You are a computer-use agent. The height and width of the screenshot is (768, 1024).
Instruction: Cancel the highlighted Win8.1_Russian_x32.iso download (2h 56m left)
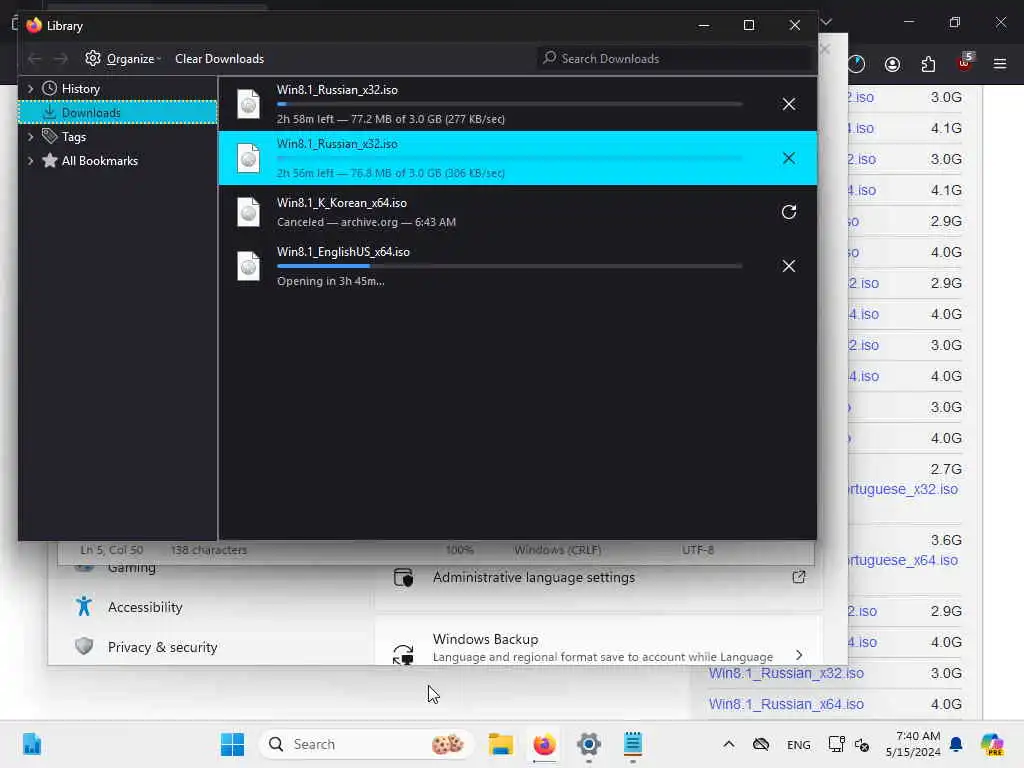coord(788,158)
